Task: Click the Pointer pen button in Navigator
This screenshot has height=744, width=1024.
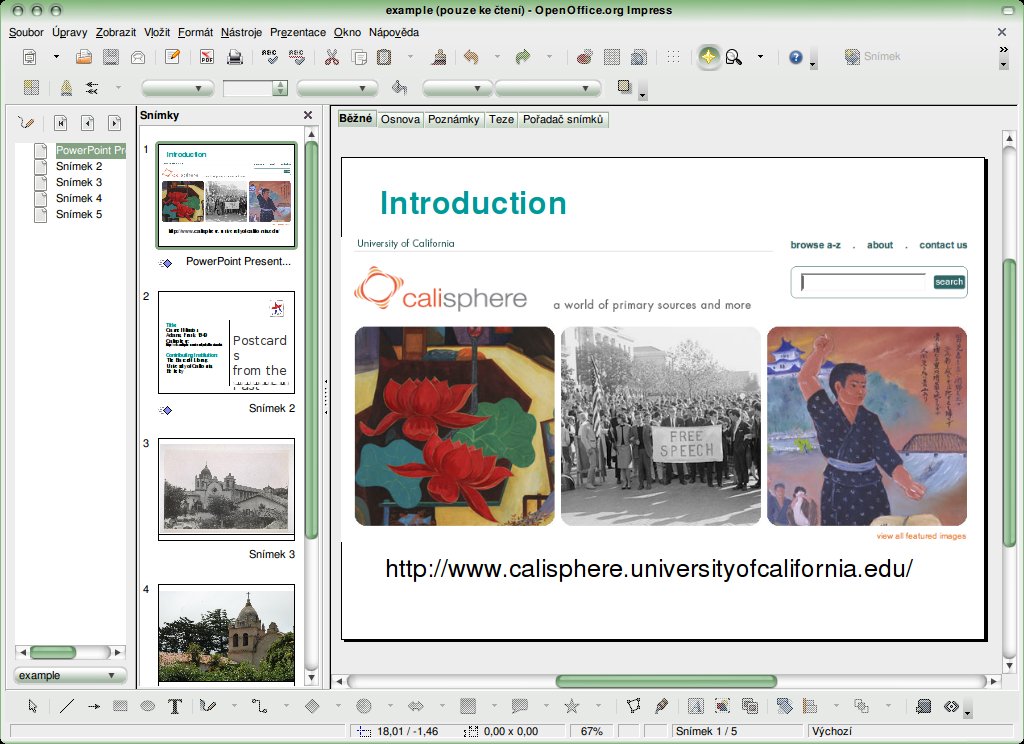Action: pos(26,122)
